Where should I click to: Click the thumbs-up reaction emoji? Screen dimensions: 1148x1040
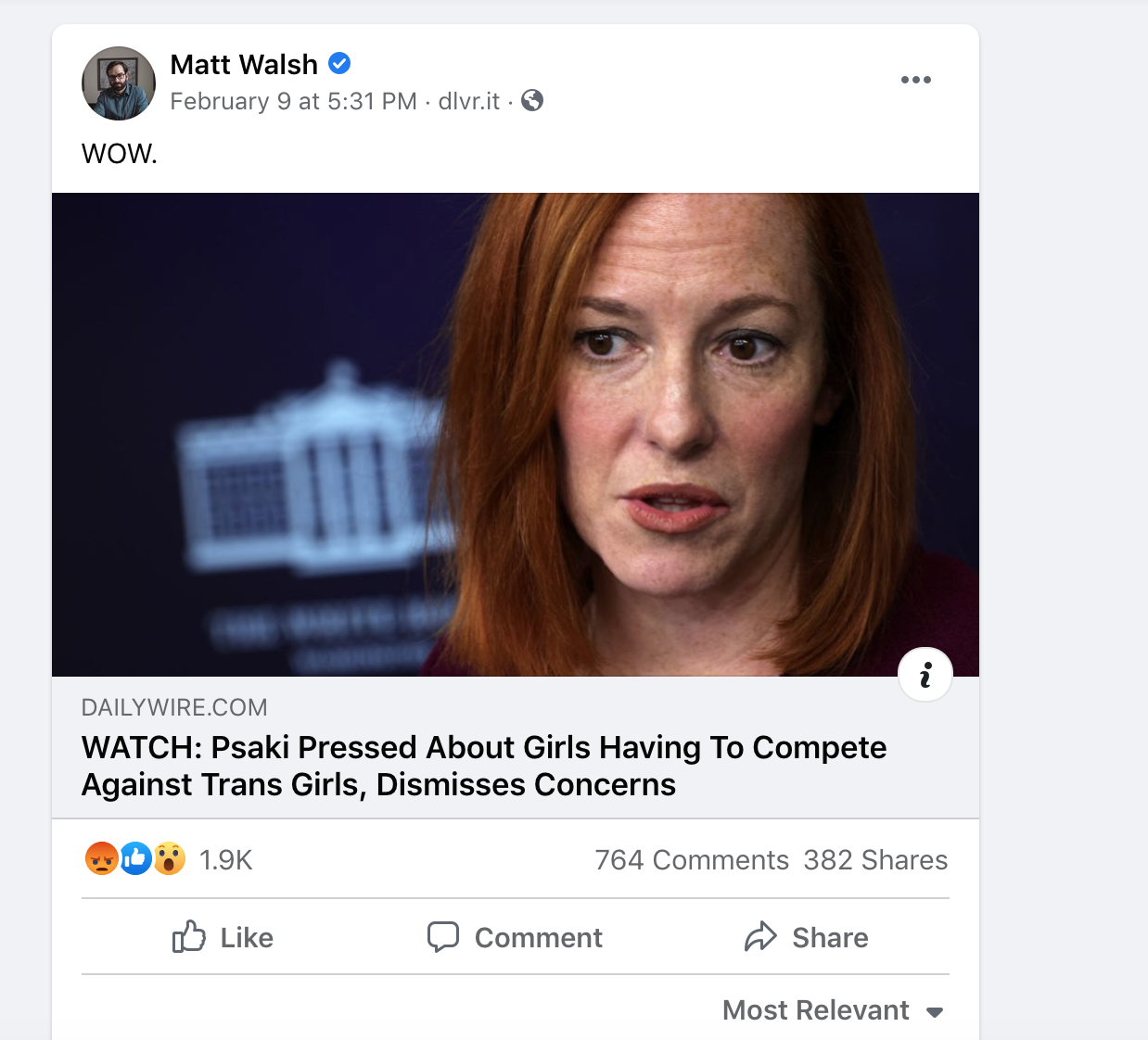134,859
